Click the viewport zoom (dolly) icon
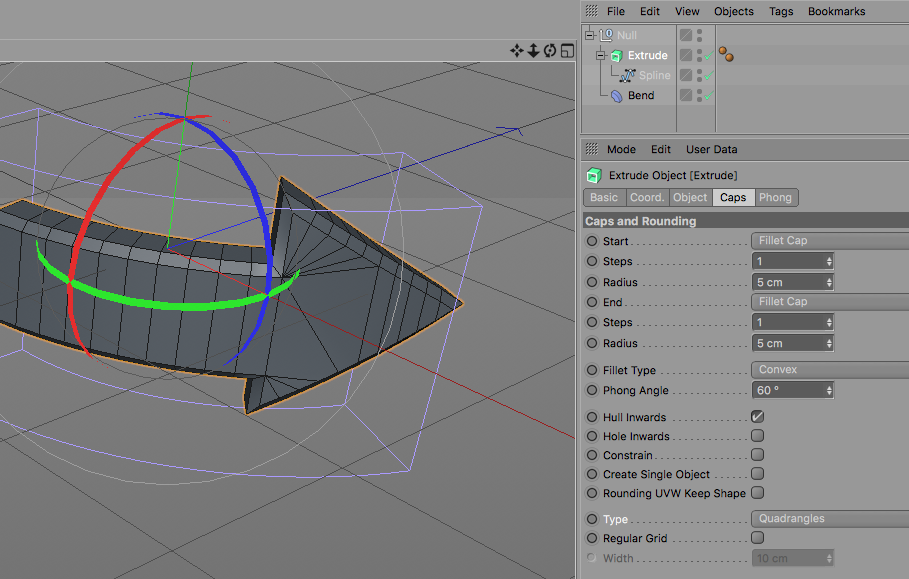 [533, 50]
